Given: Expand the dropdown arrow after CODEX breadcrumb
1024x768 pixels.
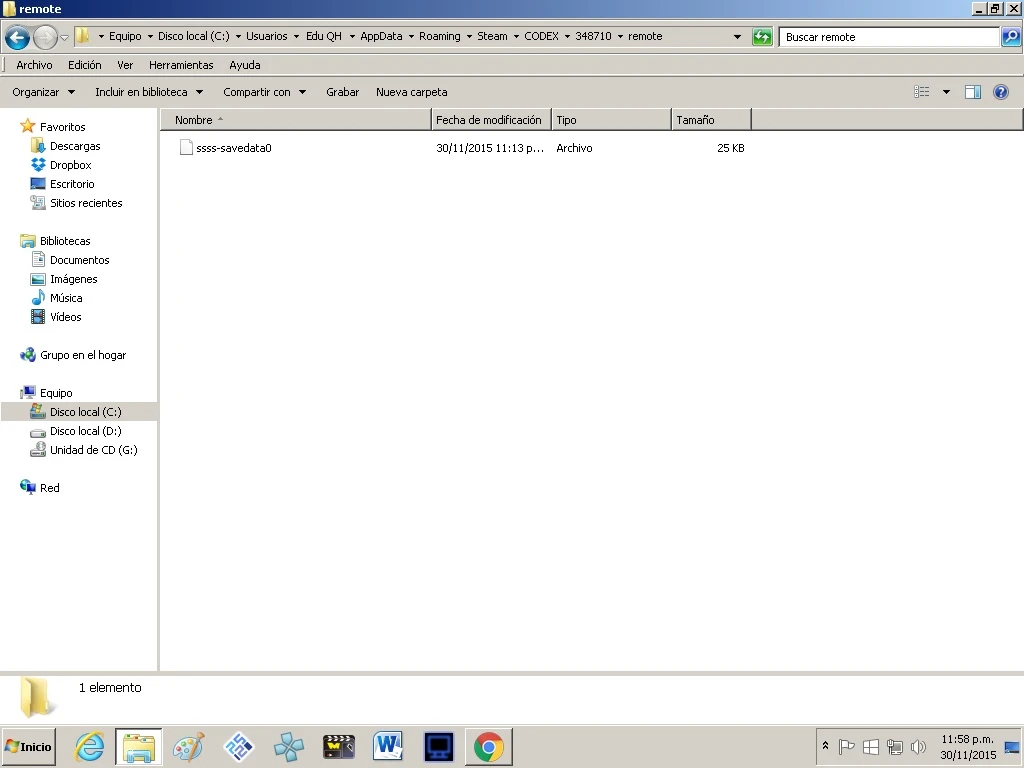Looking at the screenshot, I should tap(567, 37).
